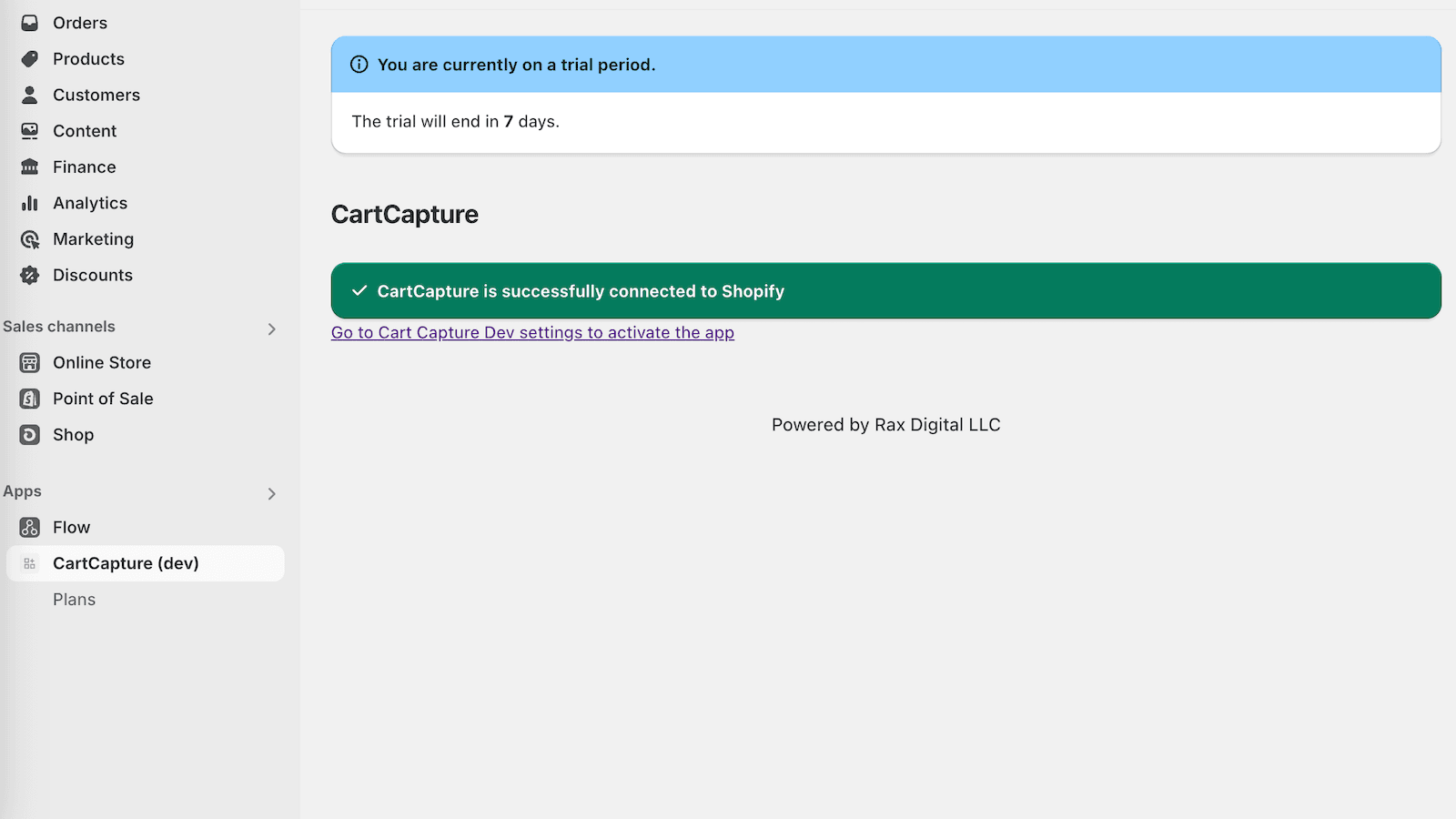Viewport: 1456px width, 819px height.
Task: Open Plans under CartCapture
Action: (74, 600)
